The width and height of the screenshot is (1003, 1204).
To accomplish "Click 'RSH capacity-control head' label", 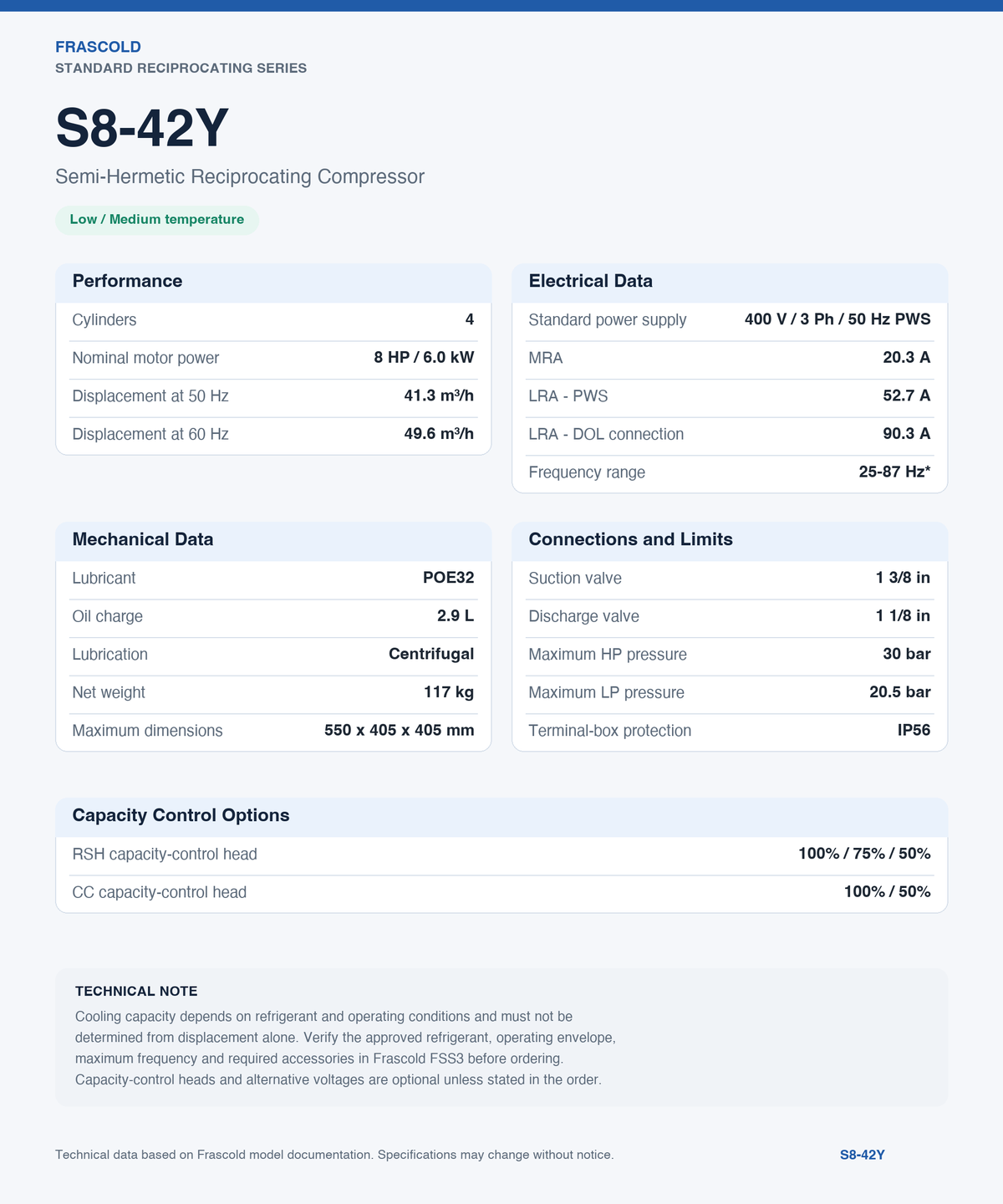I will [x=165, y=855].
